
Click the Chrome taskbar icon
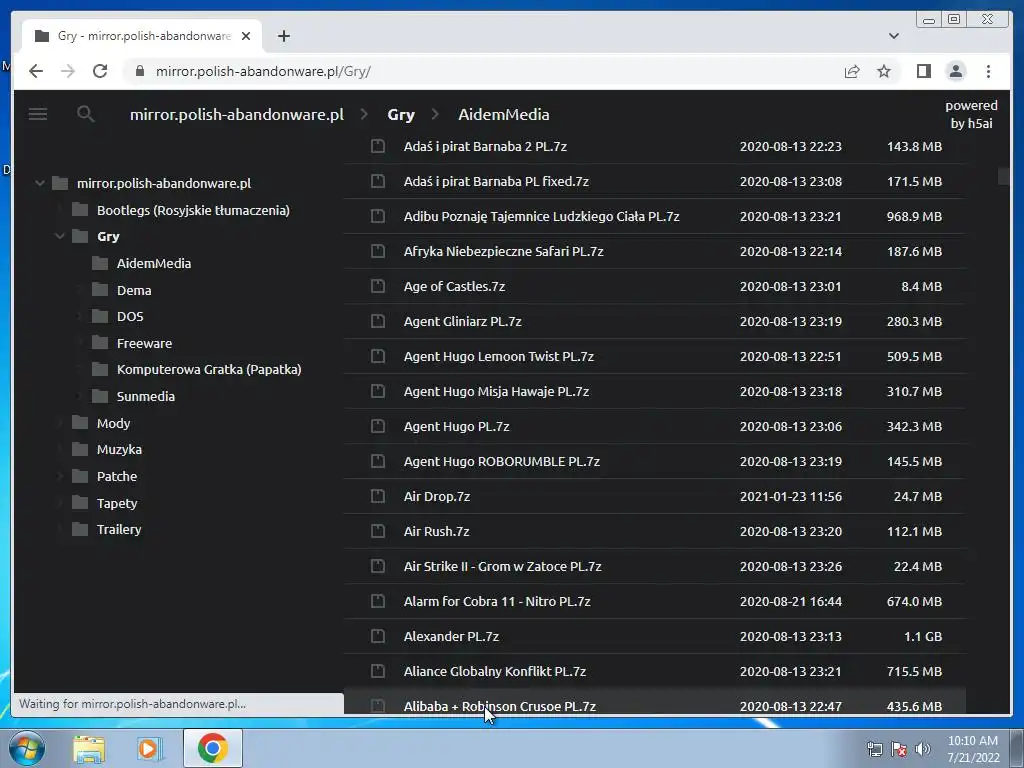(x=212, y=748)
